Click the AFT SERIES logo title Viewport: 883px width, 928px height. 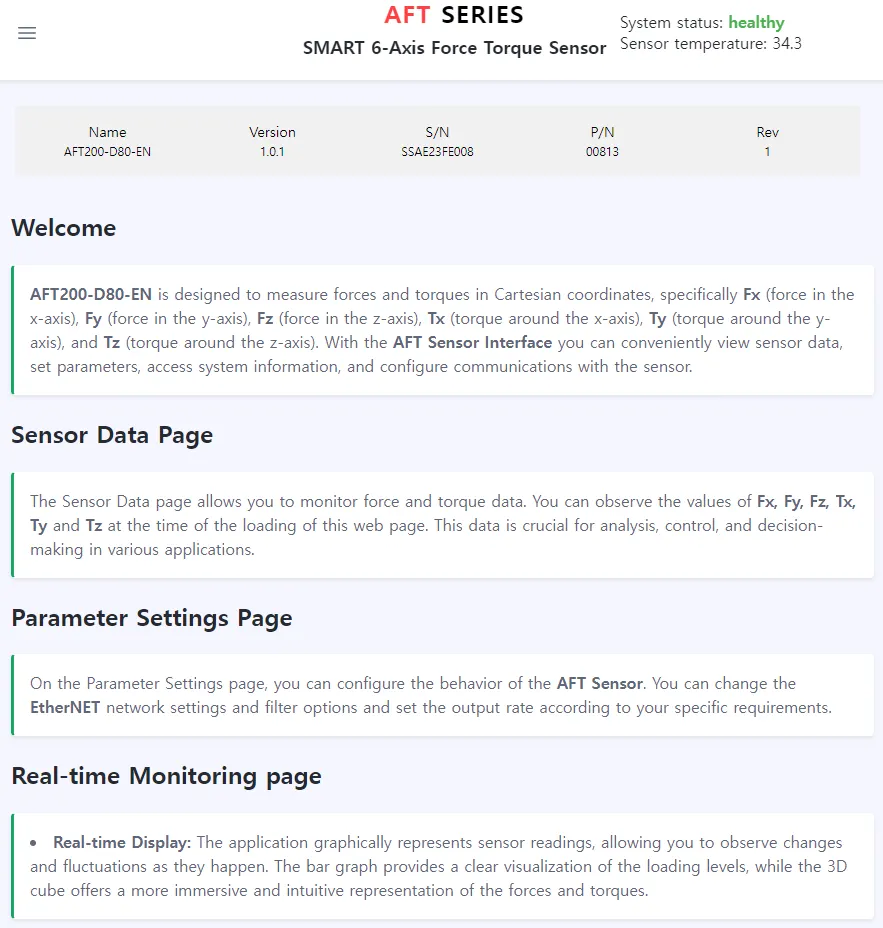pyautogui.click(x=454, y=15)
